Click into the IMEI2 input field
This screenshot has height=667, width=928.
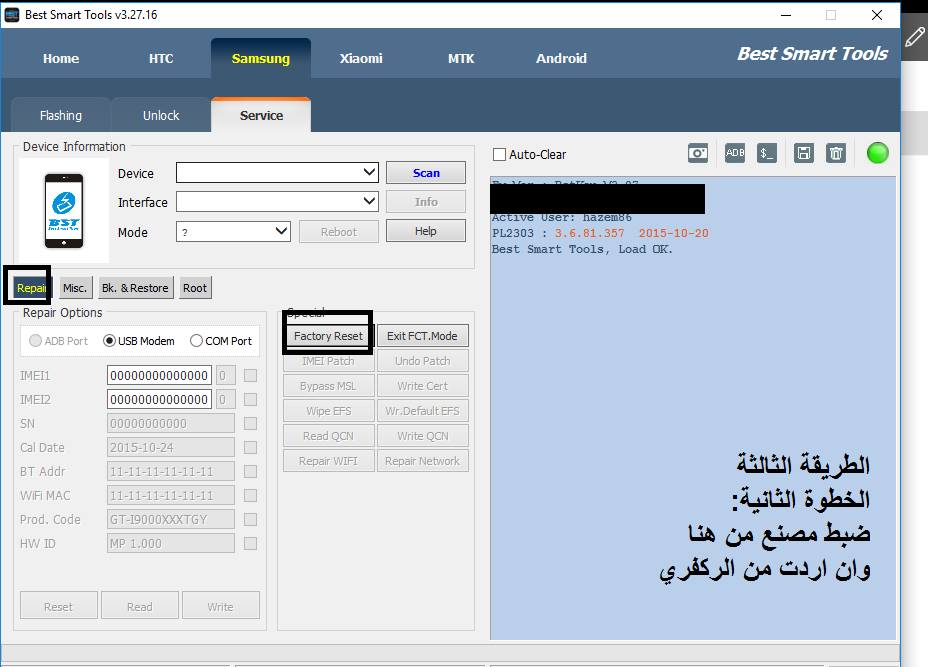(159, 399)
